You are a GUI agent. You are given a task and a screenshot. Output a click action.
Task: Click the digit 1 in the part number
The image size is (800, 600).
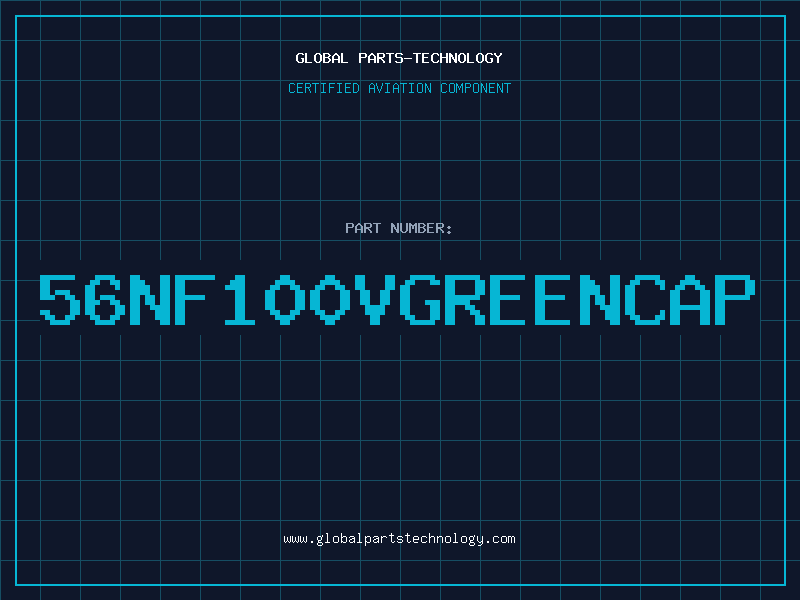[240, 299]
